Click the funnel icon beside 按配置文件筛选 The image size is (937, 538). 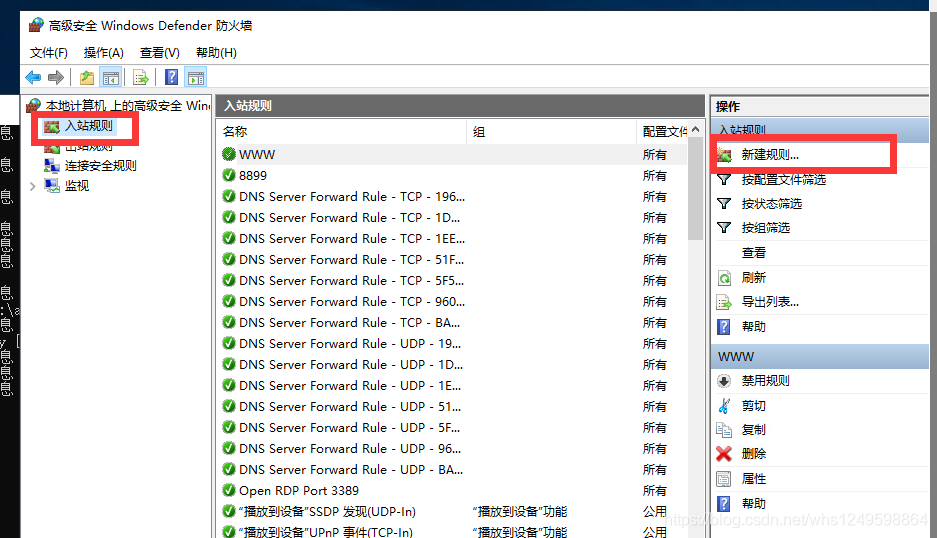(724, 179)
